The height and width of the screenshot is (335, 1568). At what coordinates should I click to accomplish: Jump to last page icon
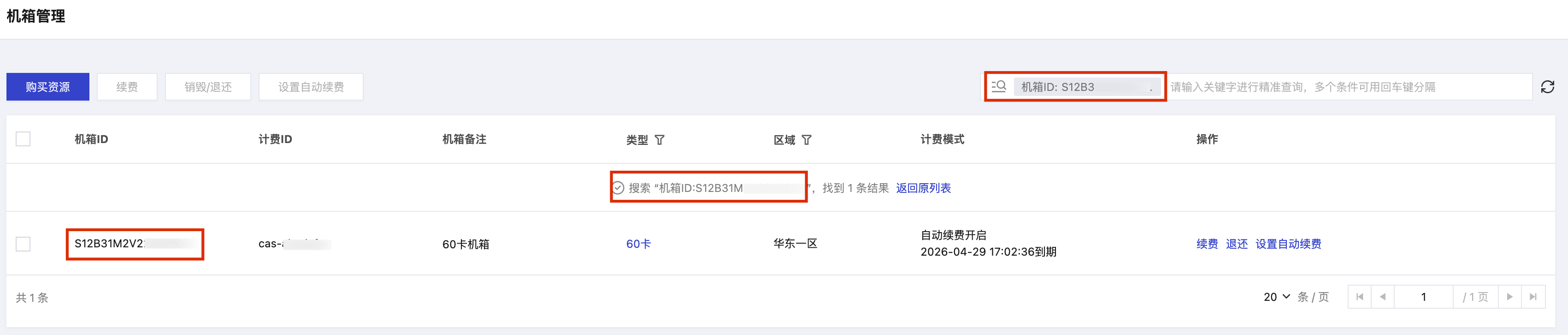1533,297
